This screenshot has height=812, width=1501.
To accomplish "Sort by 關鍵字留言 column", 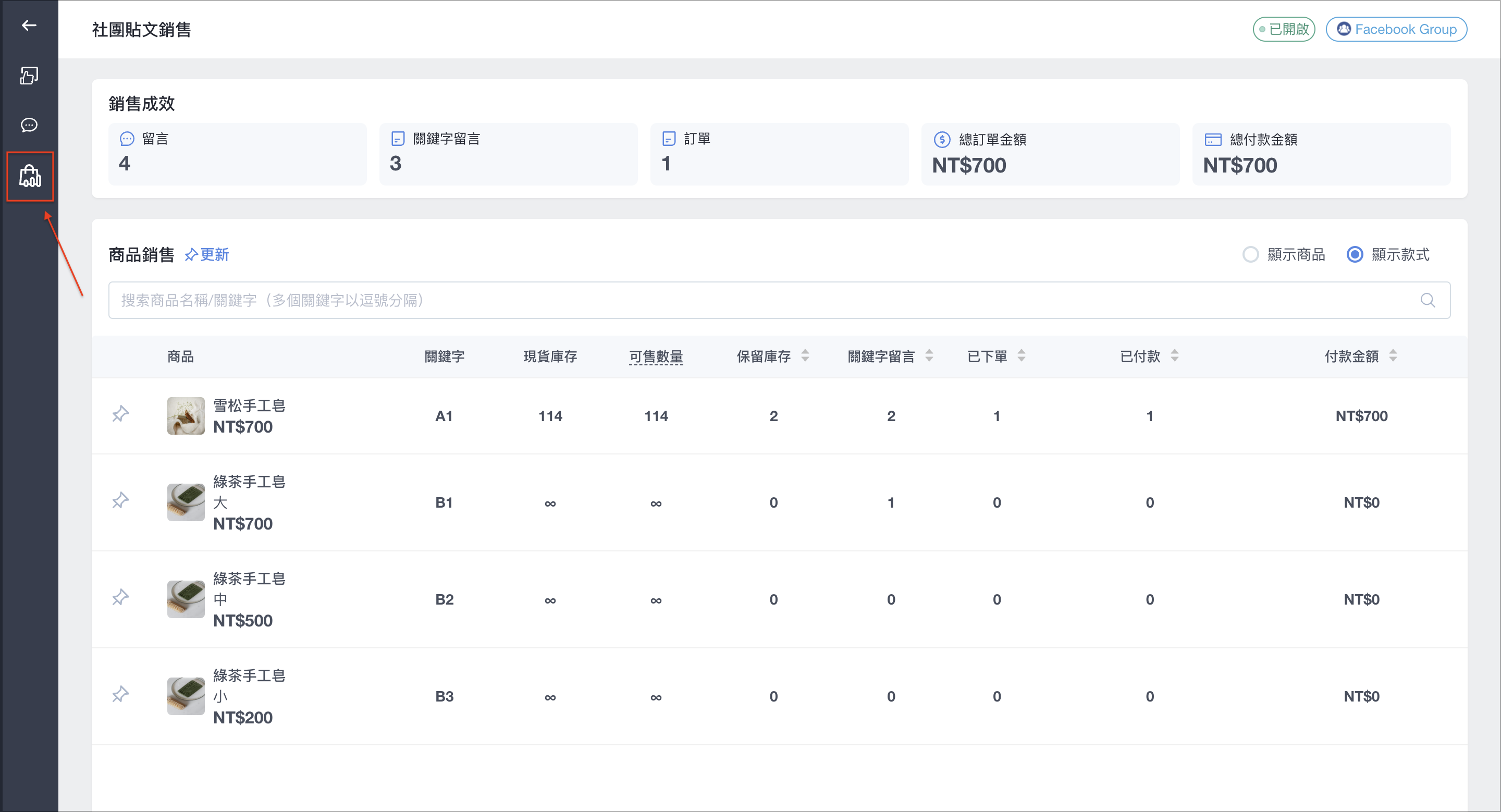I will pyautogui.click(x=929, y=355).
